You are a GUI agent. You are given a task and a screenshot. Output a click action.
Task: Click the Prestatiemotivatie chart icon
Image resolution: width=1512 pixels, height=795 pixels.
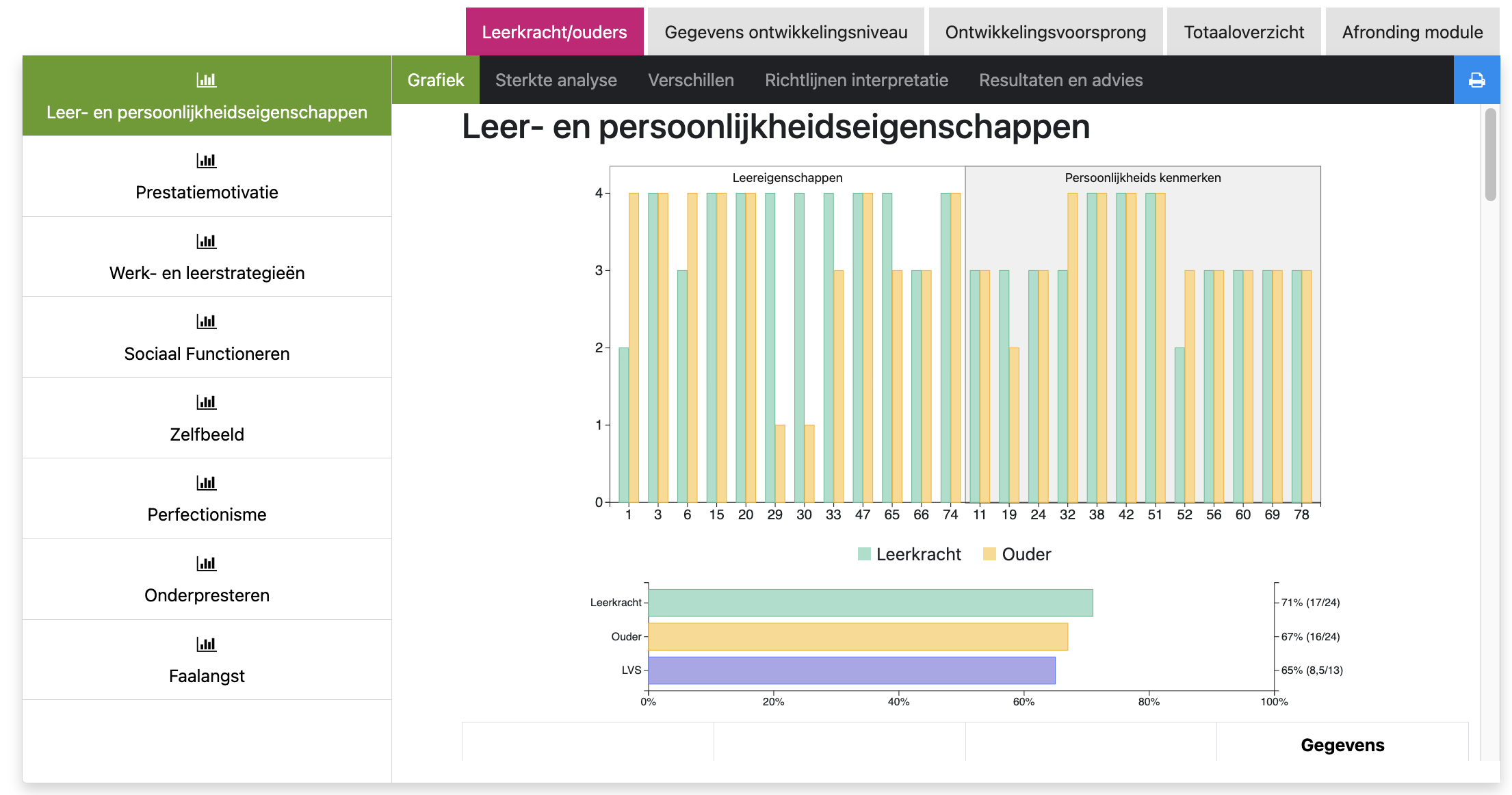coord(206,160)
